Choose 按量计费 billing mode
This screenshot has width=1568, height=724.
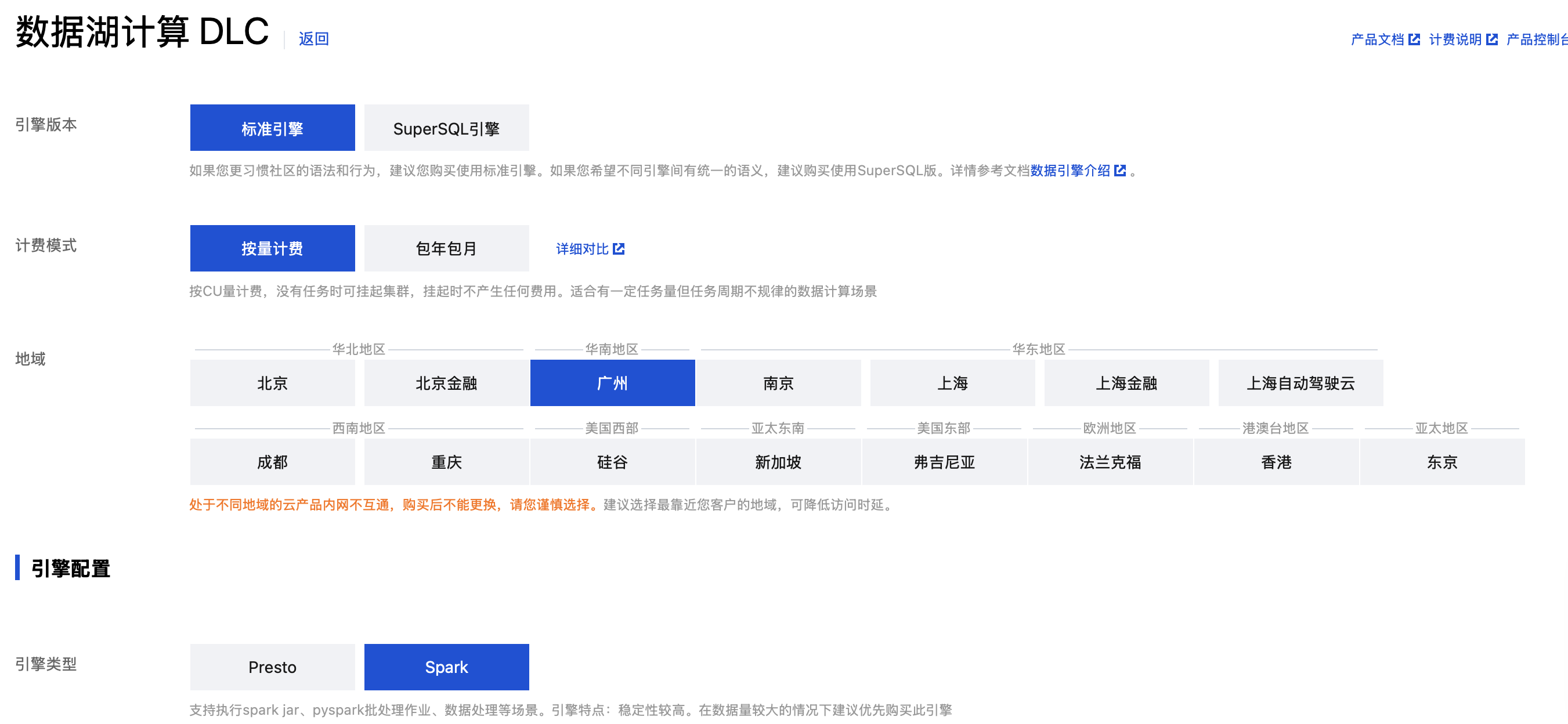(x=272, y=248)
